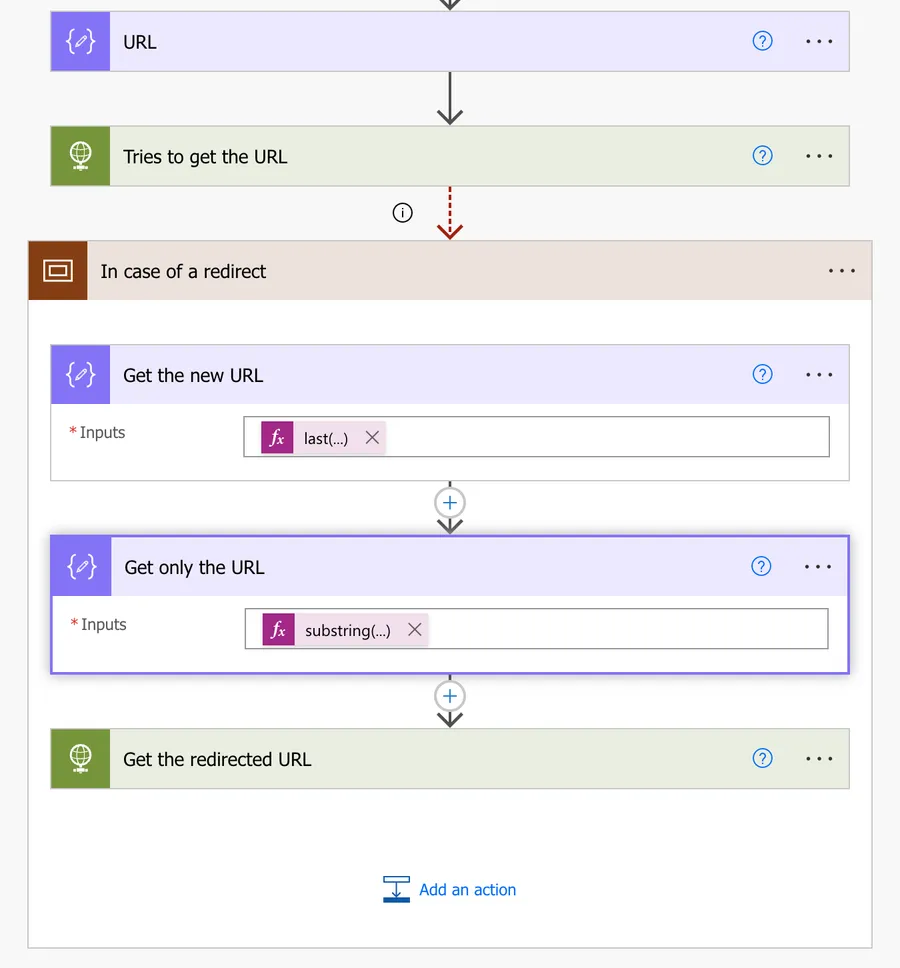
Task: Open help for the URL action
Action: pyautogui.click(x=762, y=42)
